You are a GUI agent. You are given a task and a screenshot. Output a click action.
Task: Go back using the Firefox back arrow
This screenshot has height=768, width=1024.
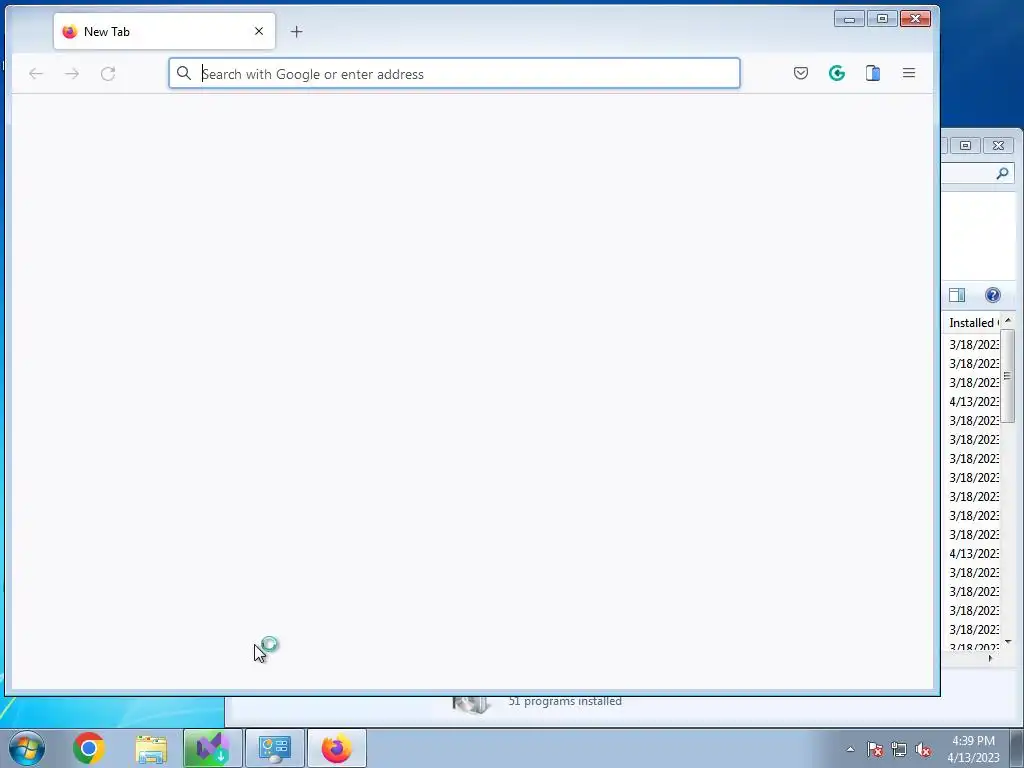click(36, 74)
